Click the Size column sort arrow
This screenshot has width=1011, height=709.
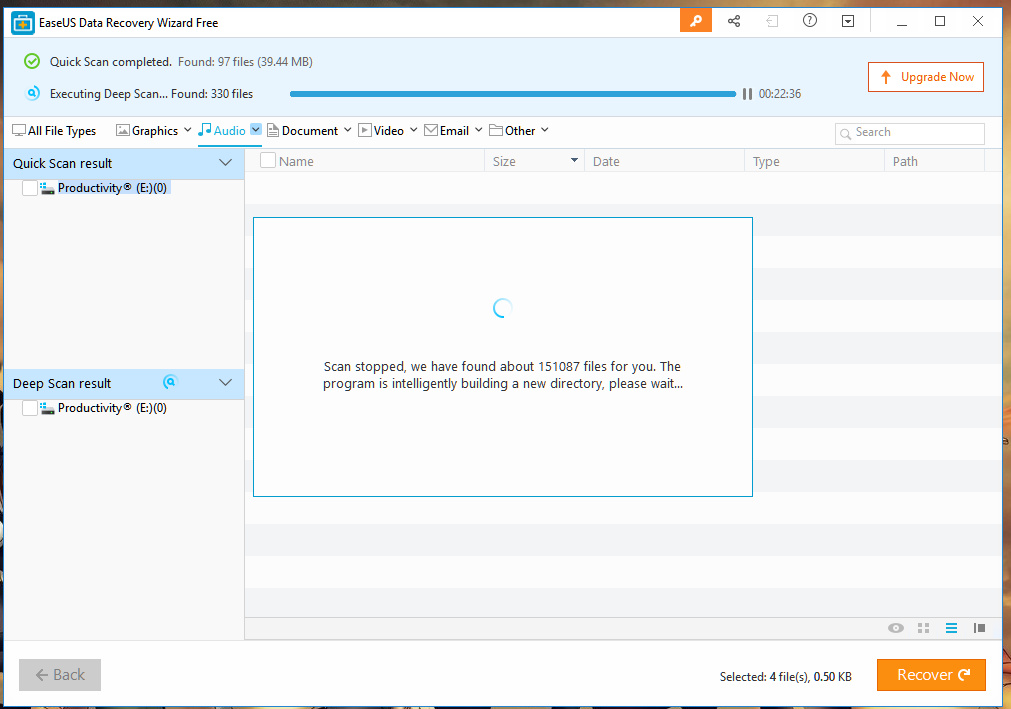[574, 160]
